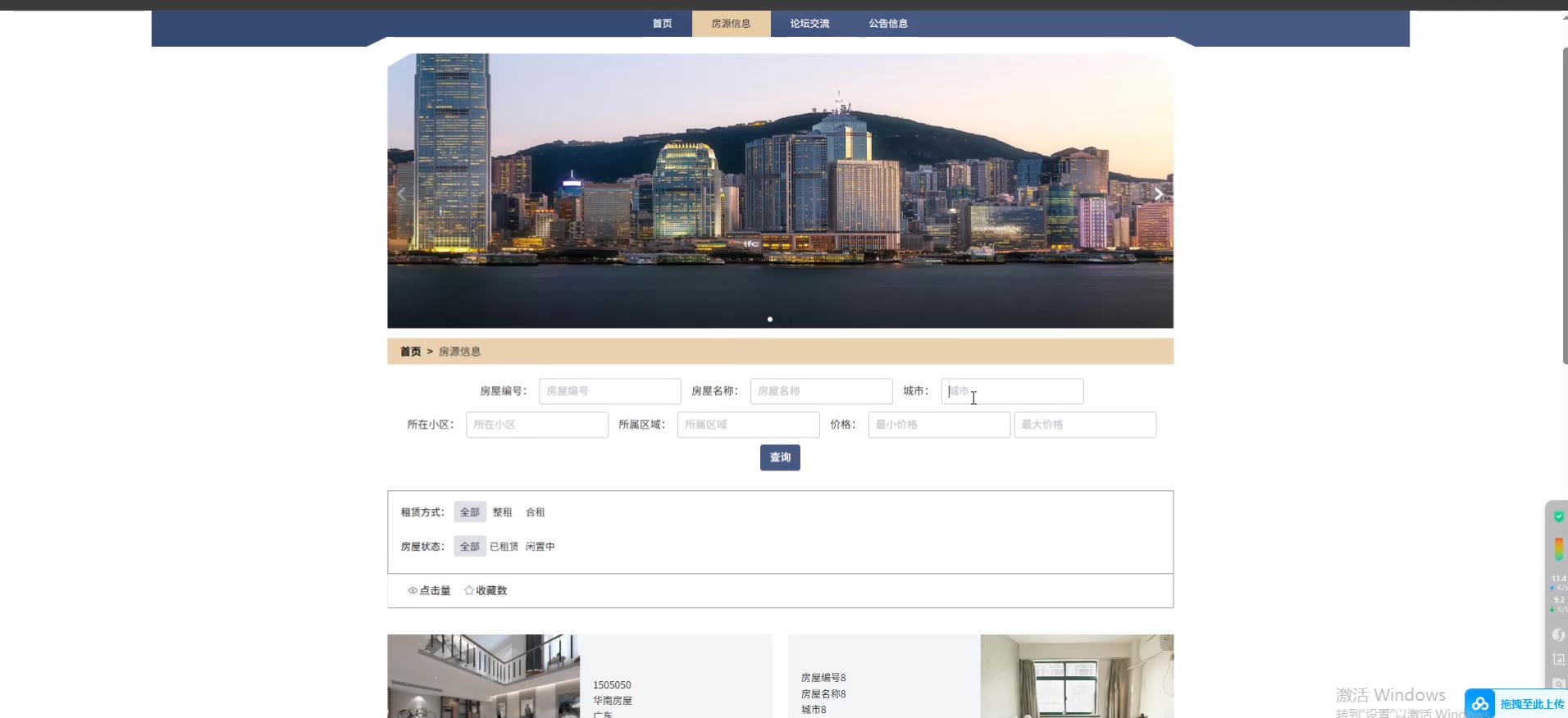Select the first carousel indicator dot
1568x718 pixels.
pos(770,319)
